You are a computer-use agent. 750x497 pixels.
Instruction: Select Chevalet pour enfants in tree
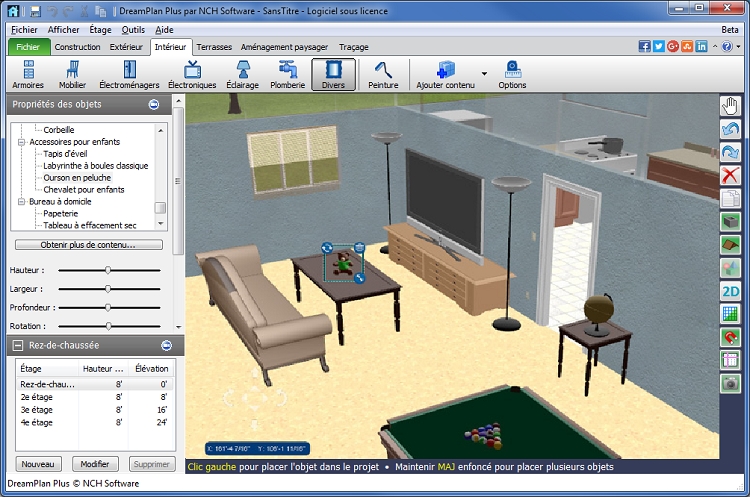84,189
